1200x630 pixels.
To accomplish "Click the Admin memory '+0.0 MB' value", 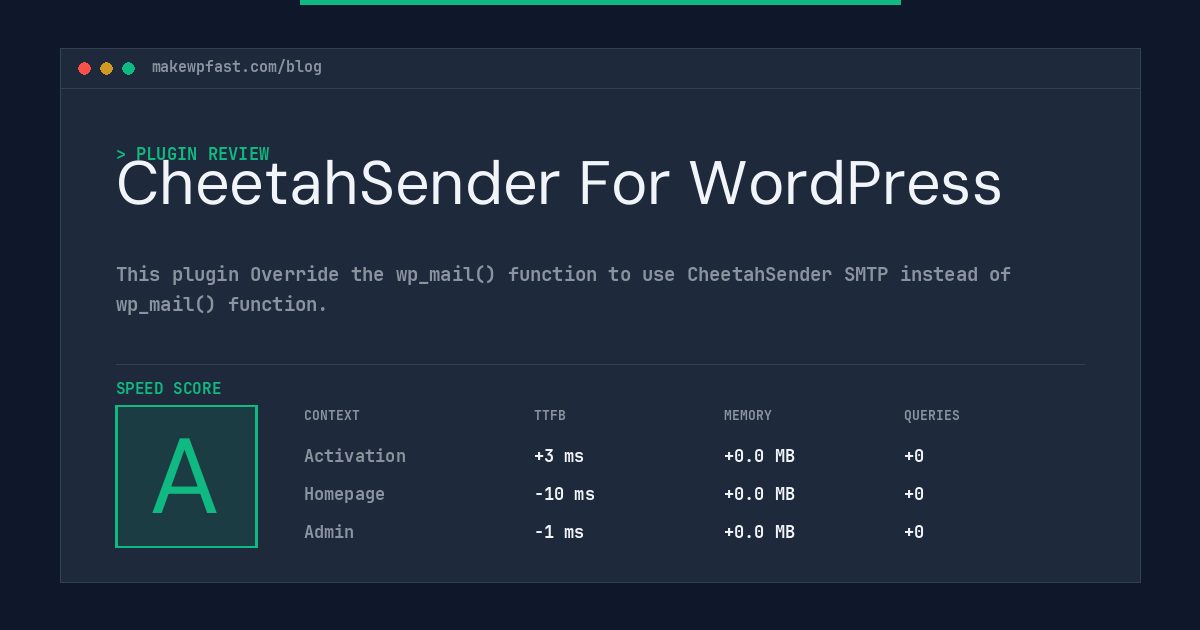I will [759, 532].
